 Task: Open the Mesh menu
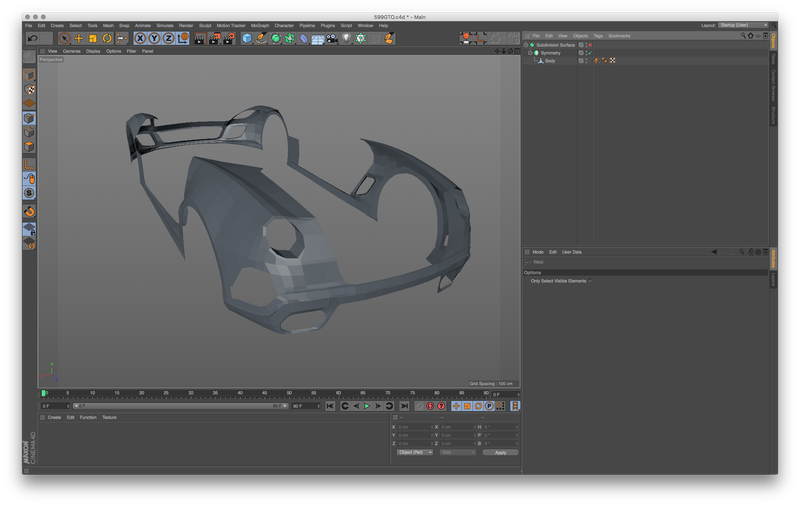[108, 26]
